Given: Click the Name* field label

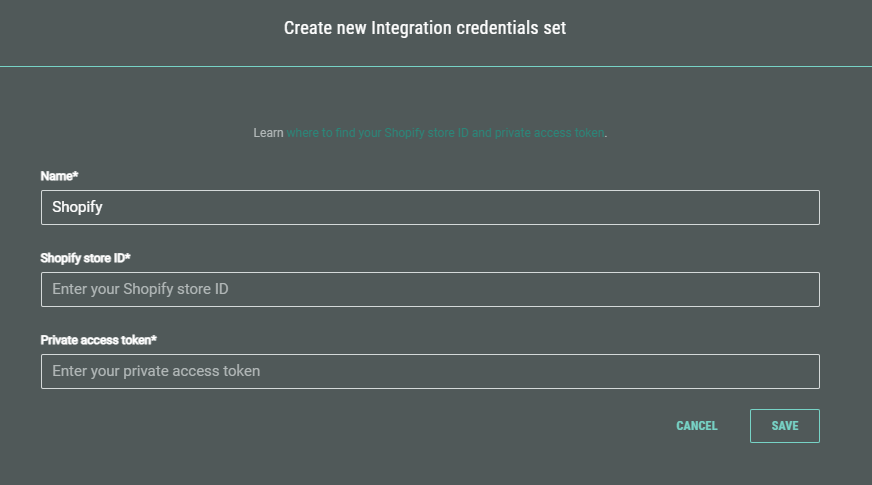Looking at the screenshot, I should (x=59, y=176).
